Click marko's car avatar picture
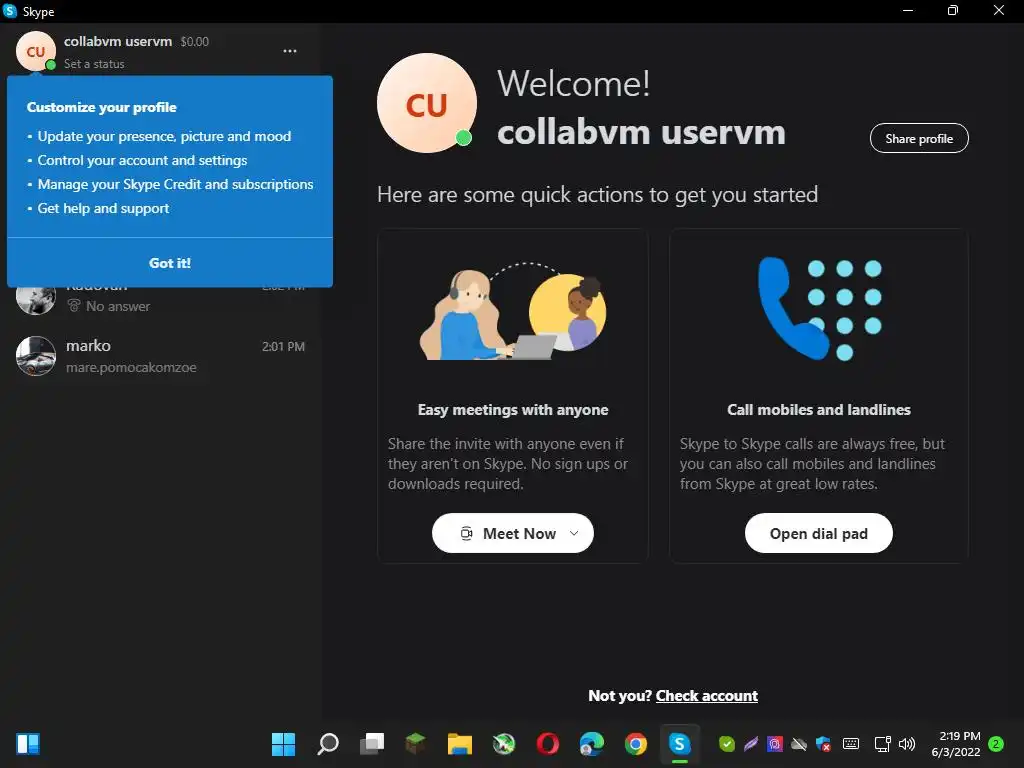This screenshot has height=768, width=1024. click(x=36, y=356)
